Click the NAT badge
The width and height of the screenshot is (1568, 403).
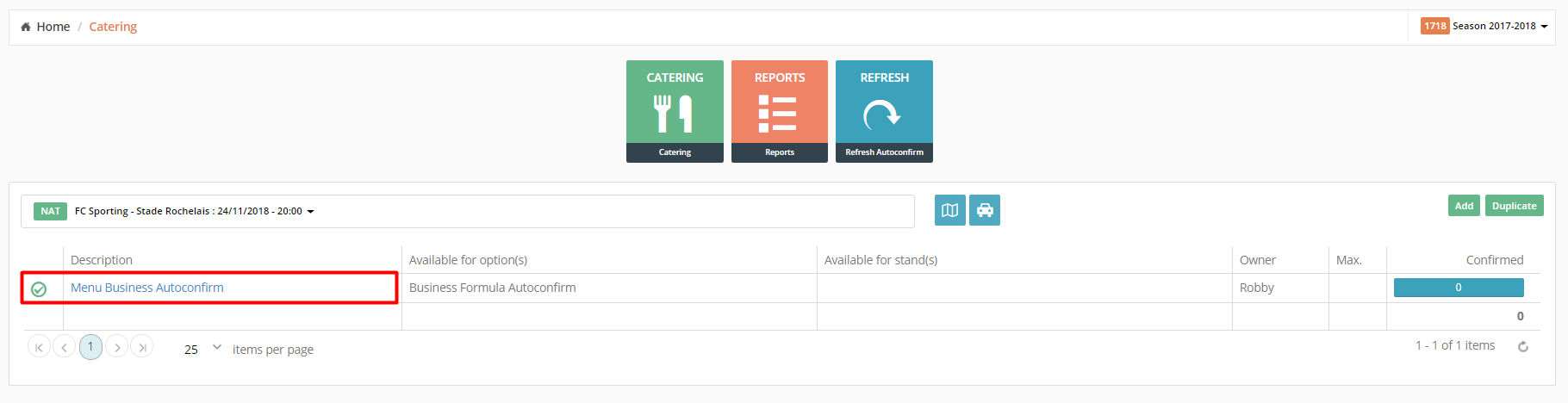click(x=51, y=211)
